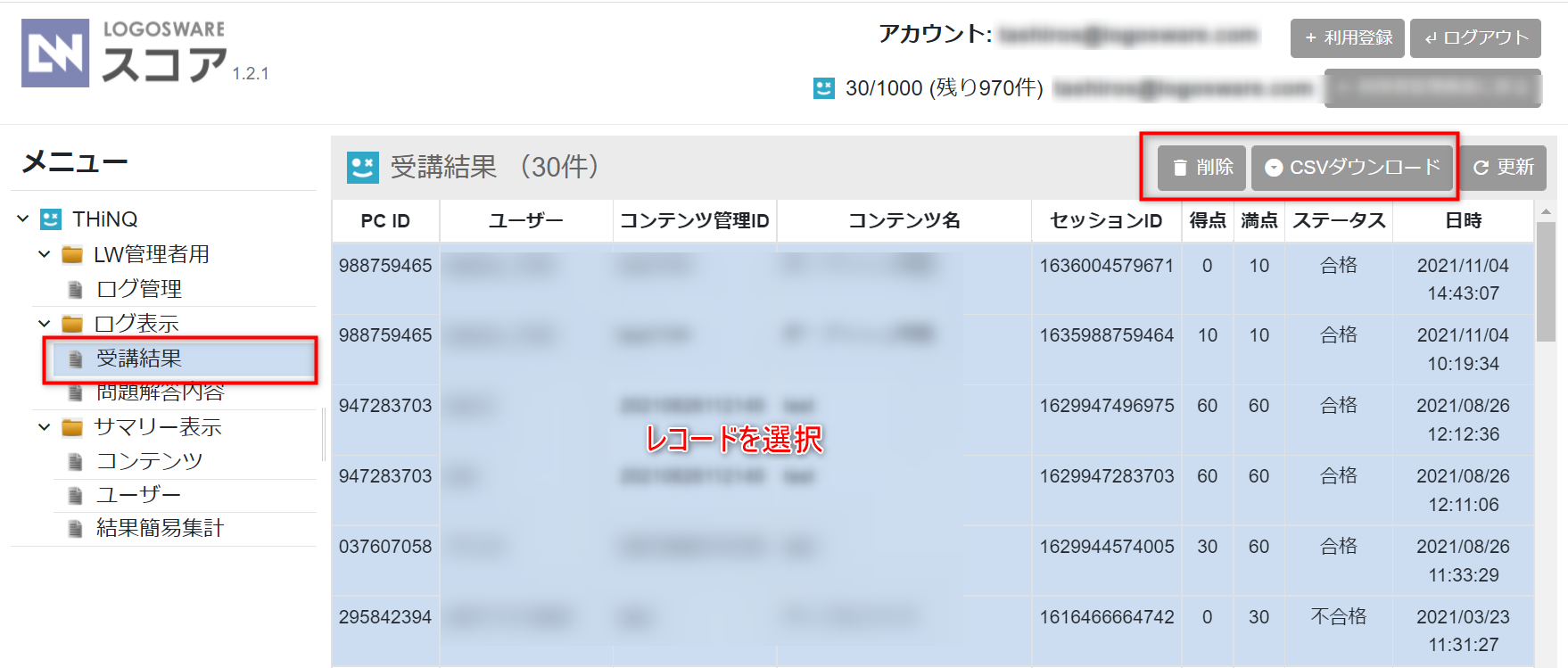The image size is (1568, 668).
Task: Open 問題解答内容 menu item
Action: click(161, 392)
